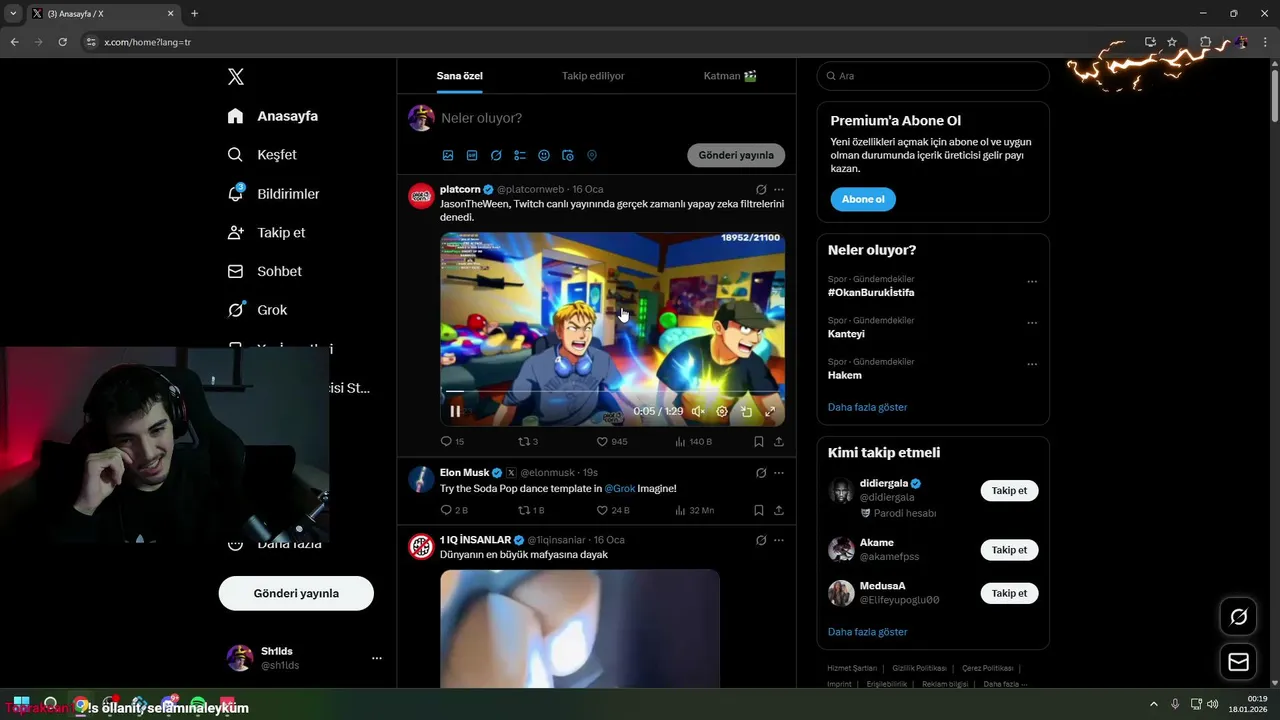Repost Elon Musk's post
1280x720 pixels.
[x=531, y=511]
